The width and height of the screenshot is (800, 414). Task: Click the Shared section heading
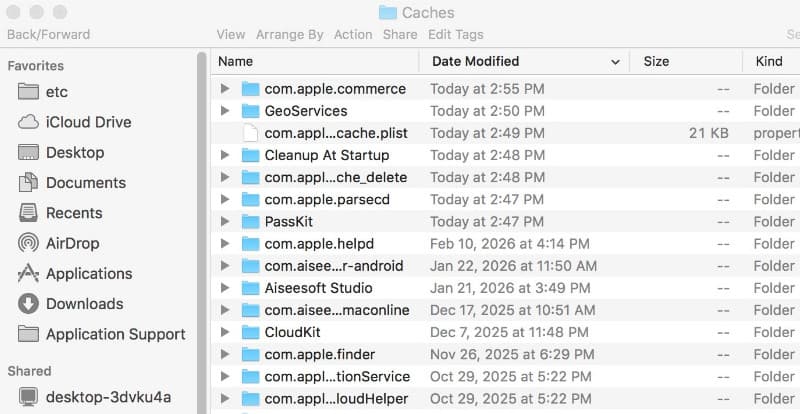click(29, 371)
